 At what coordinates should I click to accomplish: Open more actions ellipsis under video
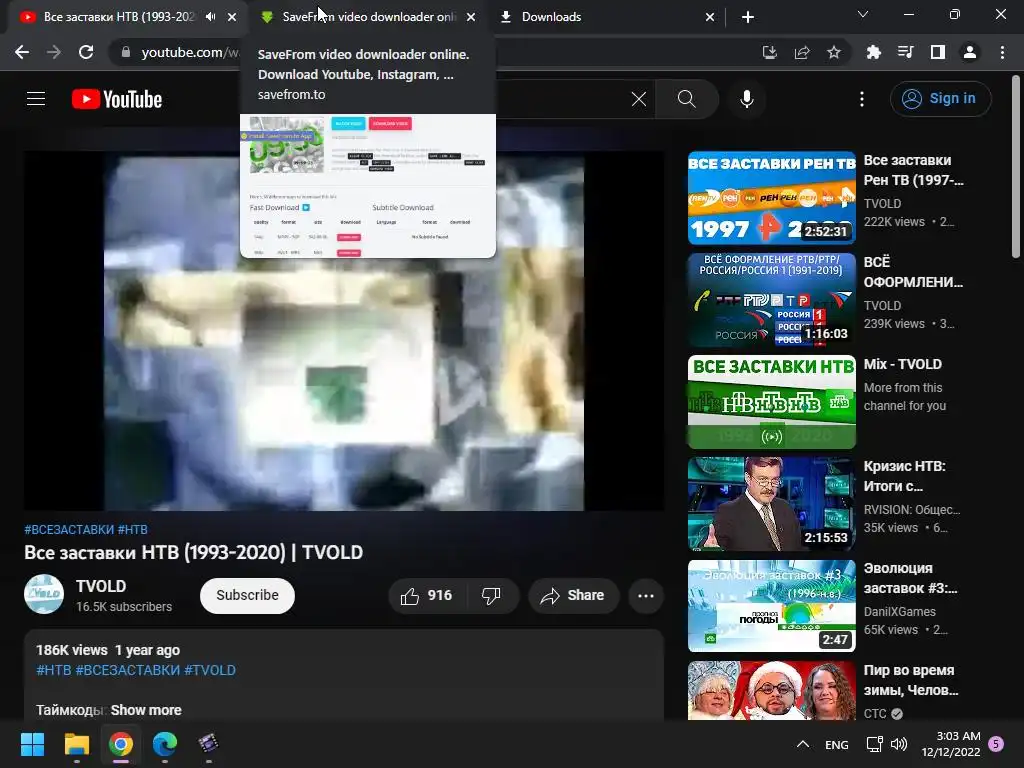tap(646, 596)
